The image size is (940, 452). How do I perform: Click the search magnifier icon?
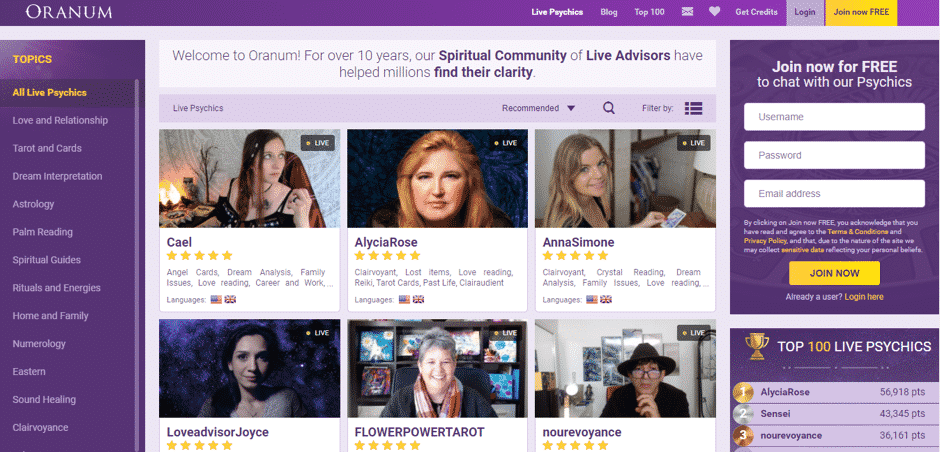[x=608, y=109]
